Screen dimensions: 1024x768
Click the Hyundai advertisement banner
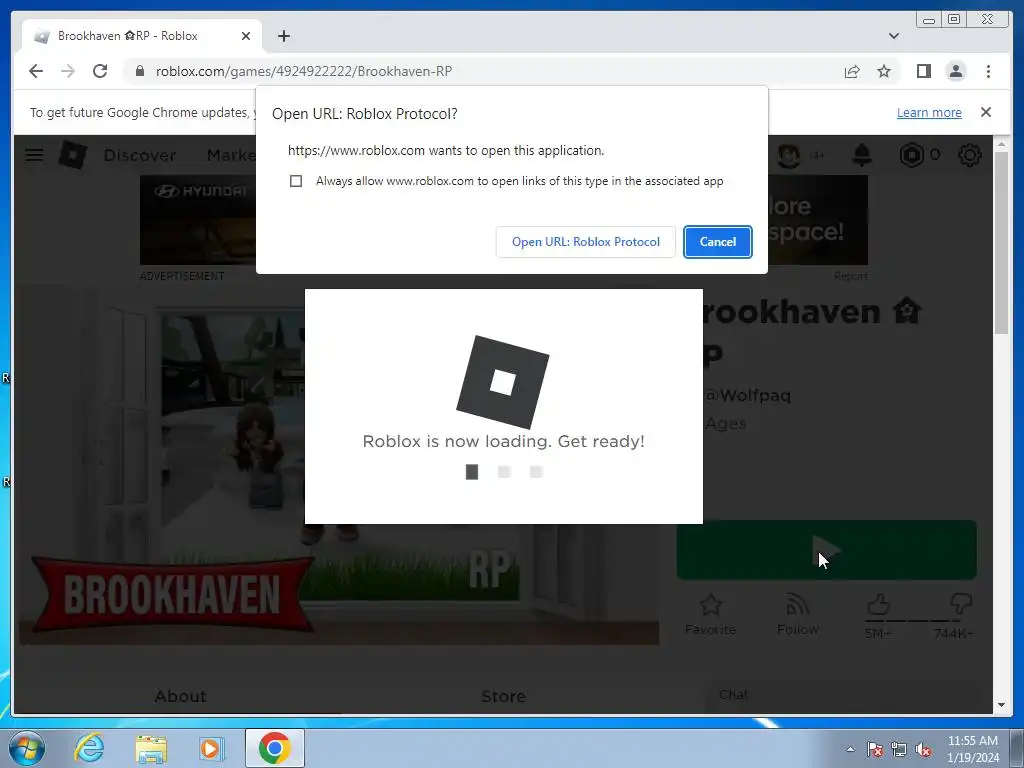point(198,219)
